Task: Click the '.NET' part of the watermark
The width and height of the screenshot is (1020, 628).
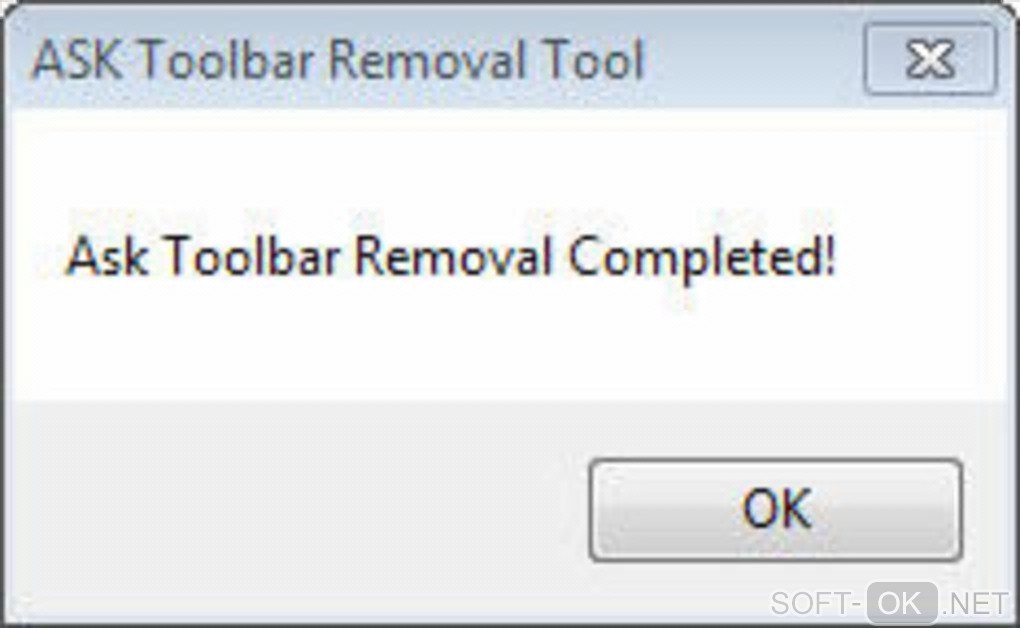Action: pyautogui.click(x=975, y=603)
